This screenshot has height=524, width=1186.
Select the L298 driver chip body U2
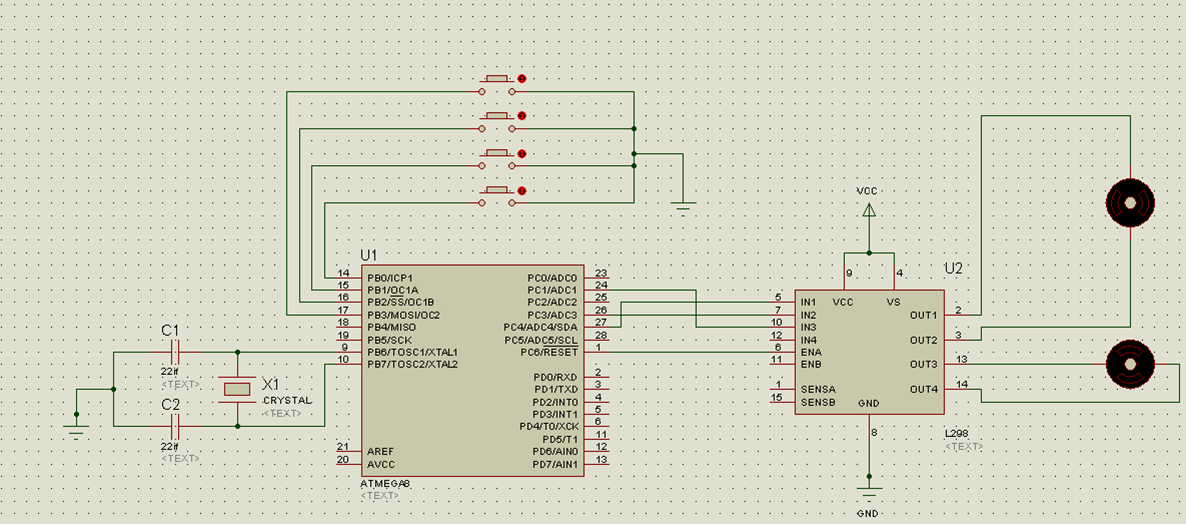[x=869, y=352]
